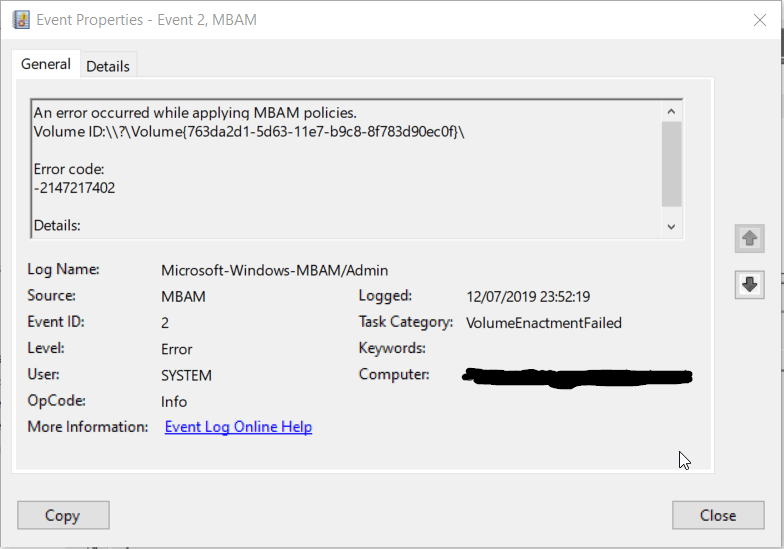Open the Details tab

pos(108,66)
